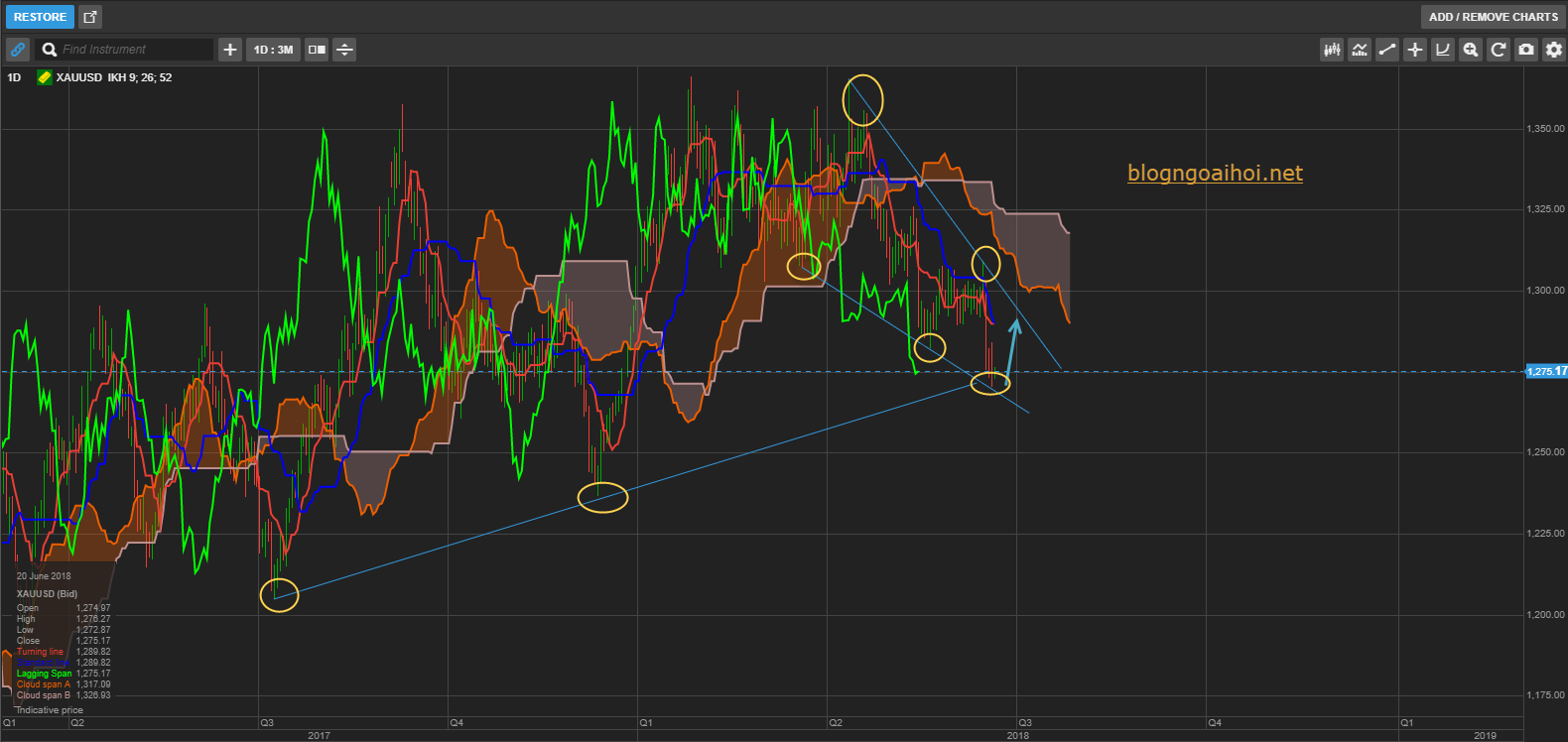This screenshot has height=742, width=1568.
Task: Open the technical indicators menu
Action: [1360, 50]
